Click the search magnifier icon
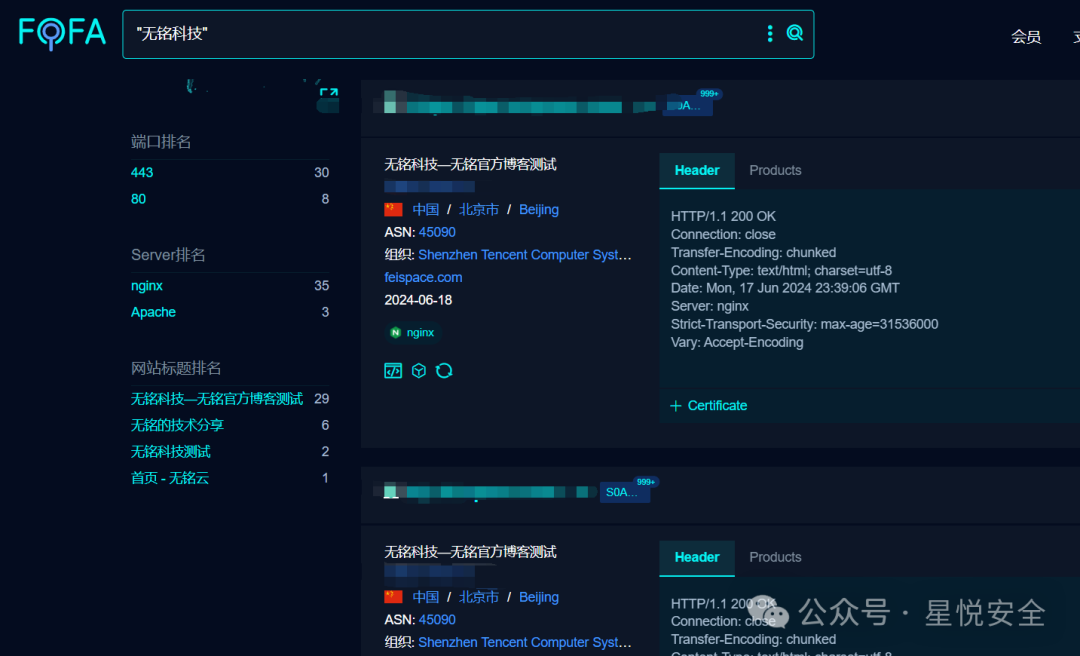1080x656 pixels. [x=794, y=33]
